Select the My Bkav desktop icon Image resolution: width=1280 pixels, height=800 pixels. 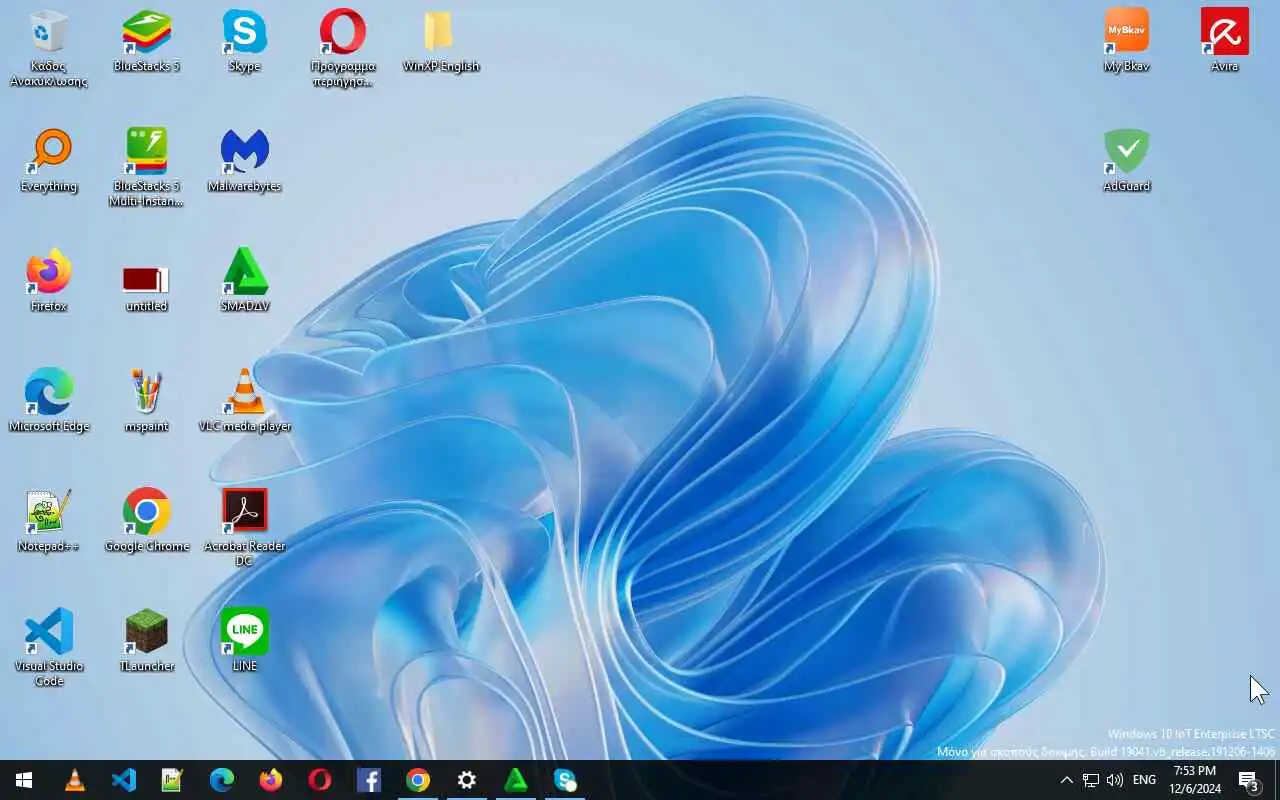point(1127,42)
